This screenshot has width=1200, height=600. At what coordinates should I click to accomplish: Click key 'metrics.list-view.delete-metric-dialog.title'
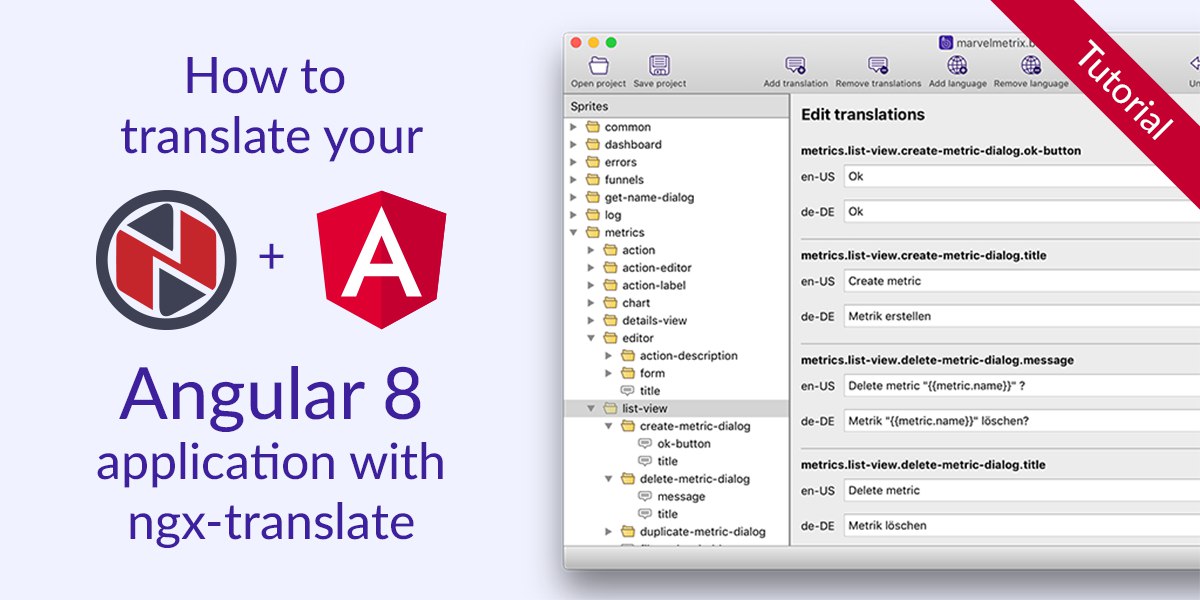[x=923, y=464]
